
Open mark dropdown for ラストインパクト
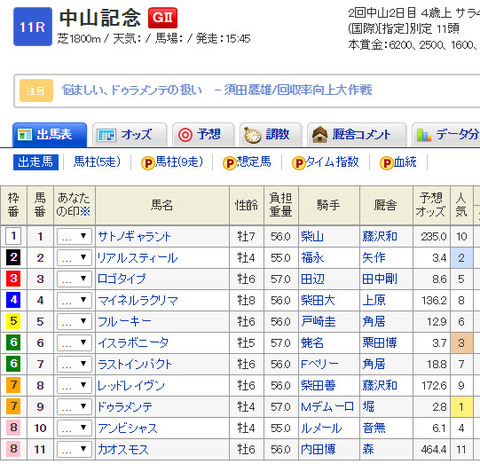[x=74, y=364]
